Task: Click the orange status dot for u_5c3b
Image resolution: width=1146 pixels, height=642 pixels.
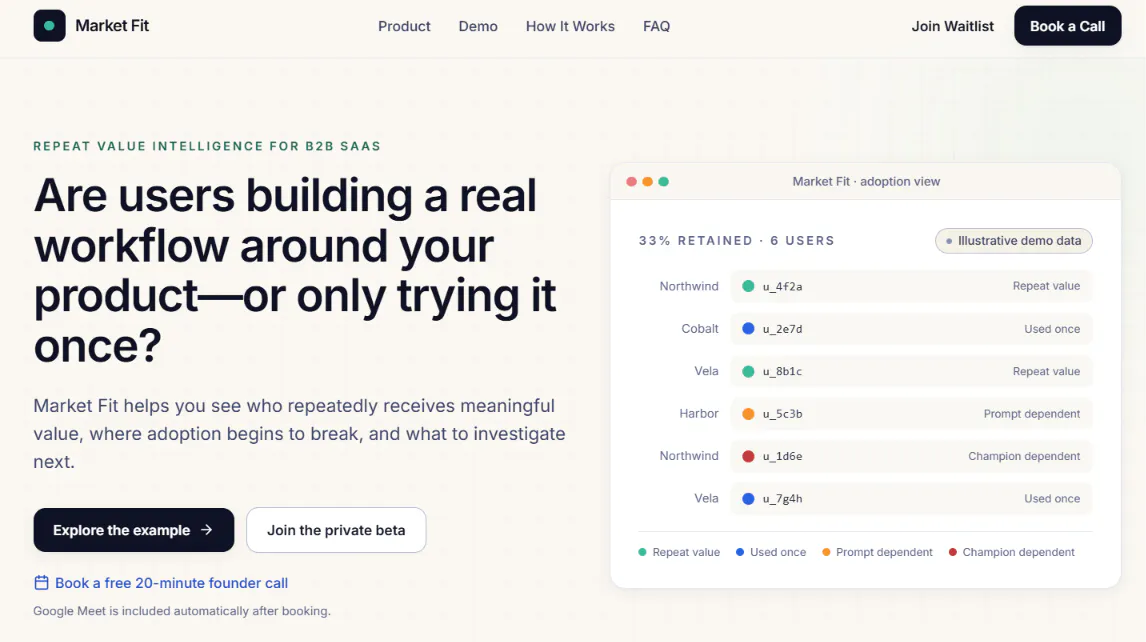Action: tap(748, 413)
